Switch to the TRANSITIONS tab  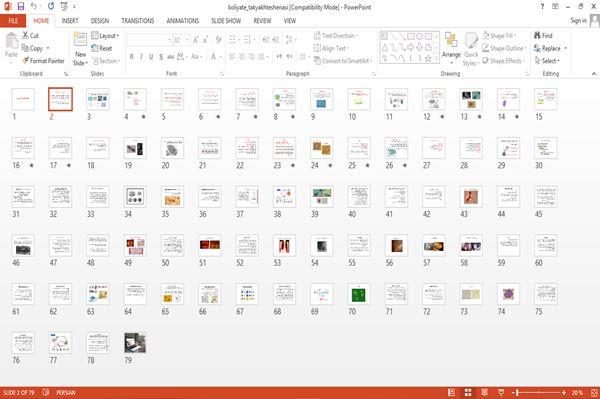pyautogui.click(x=137, y=21)
